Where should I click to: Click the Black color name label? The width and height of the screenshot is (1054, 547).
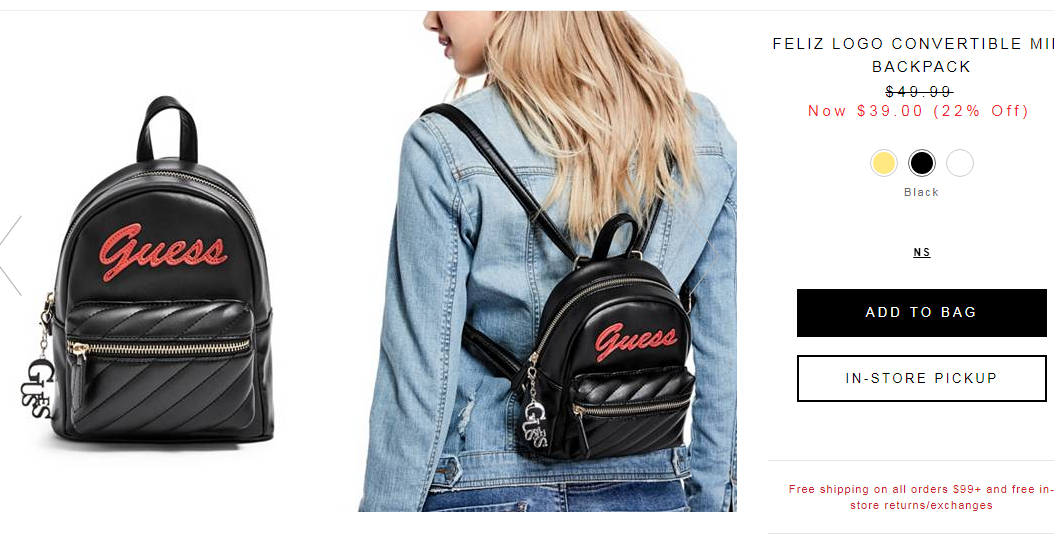922,192
